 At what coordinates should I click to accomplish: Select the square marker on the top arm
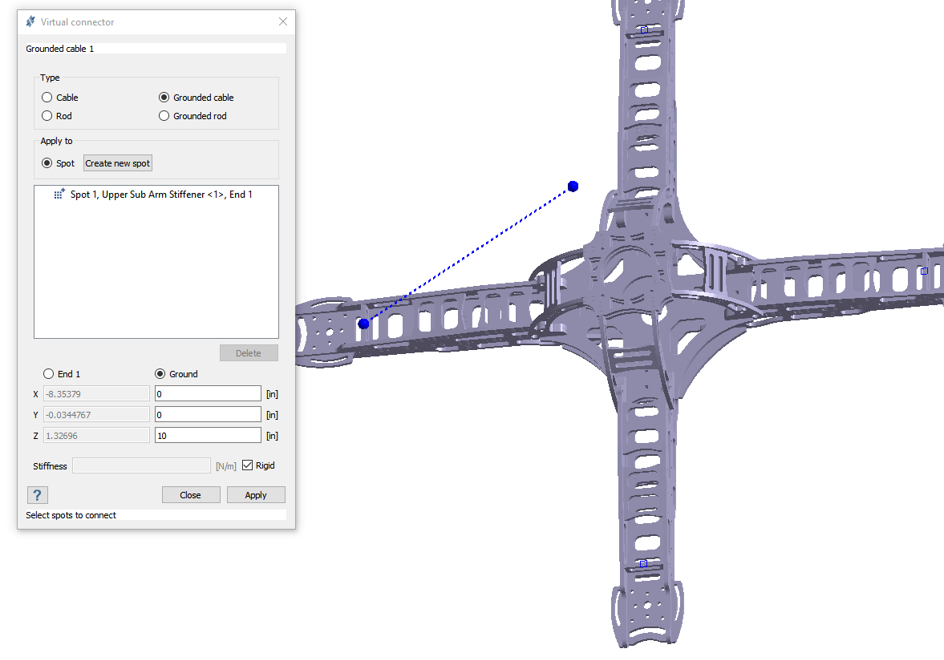[644, 30]
